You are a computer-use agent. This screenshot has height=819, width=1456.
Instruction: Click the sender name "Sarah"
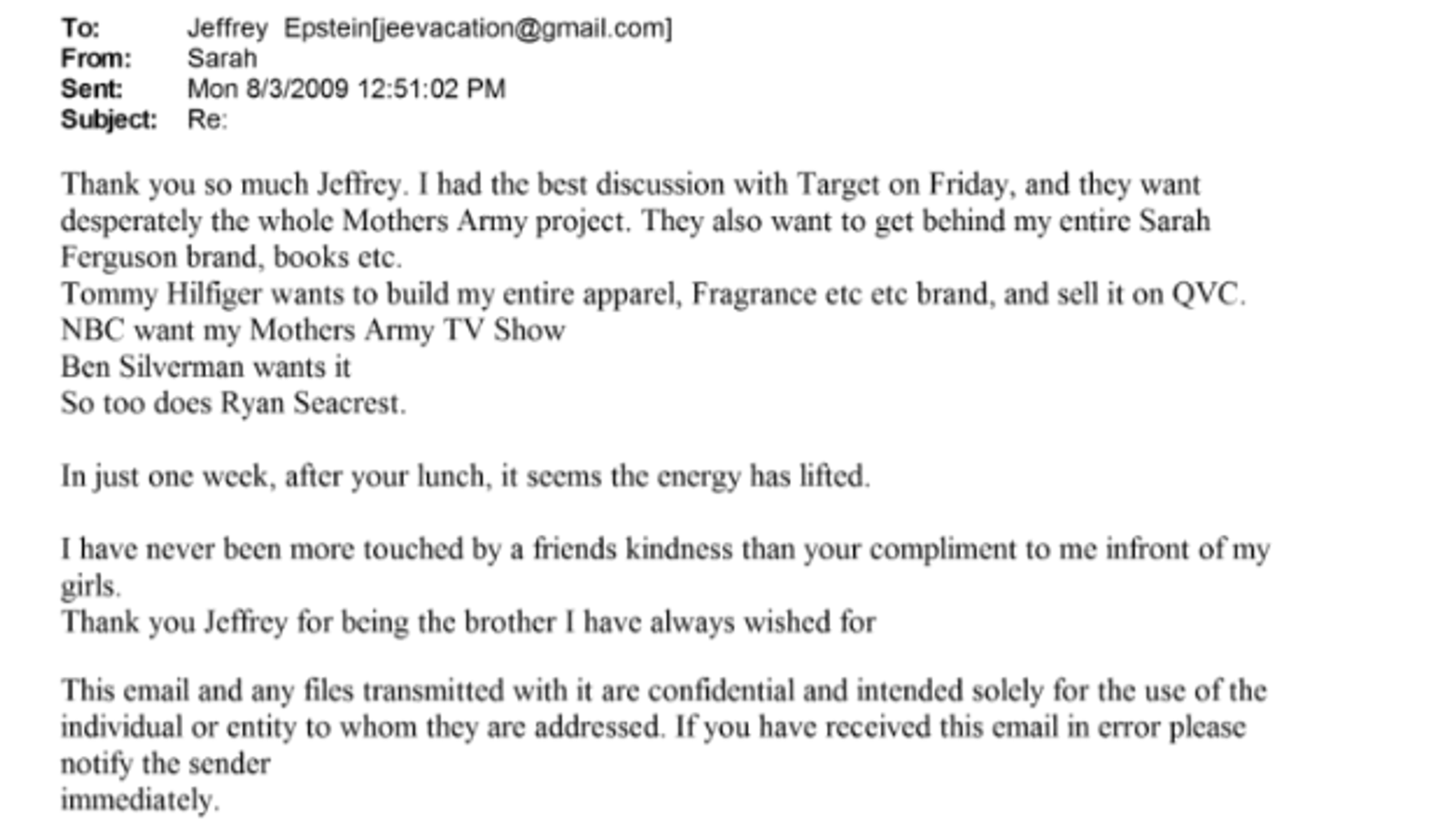tap(222, 59)
